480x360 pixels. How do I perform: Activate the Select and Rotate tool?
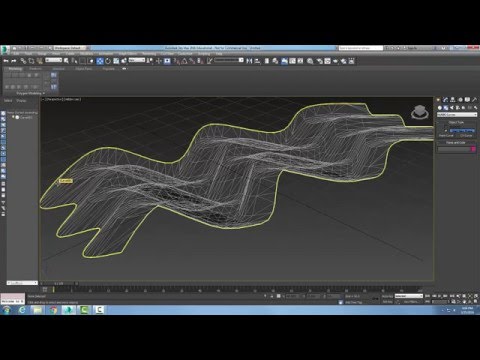point(108,61)
